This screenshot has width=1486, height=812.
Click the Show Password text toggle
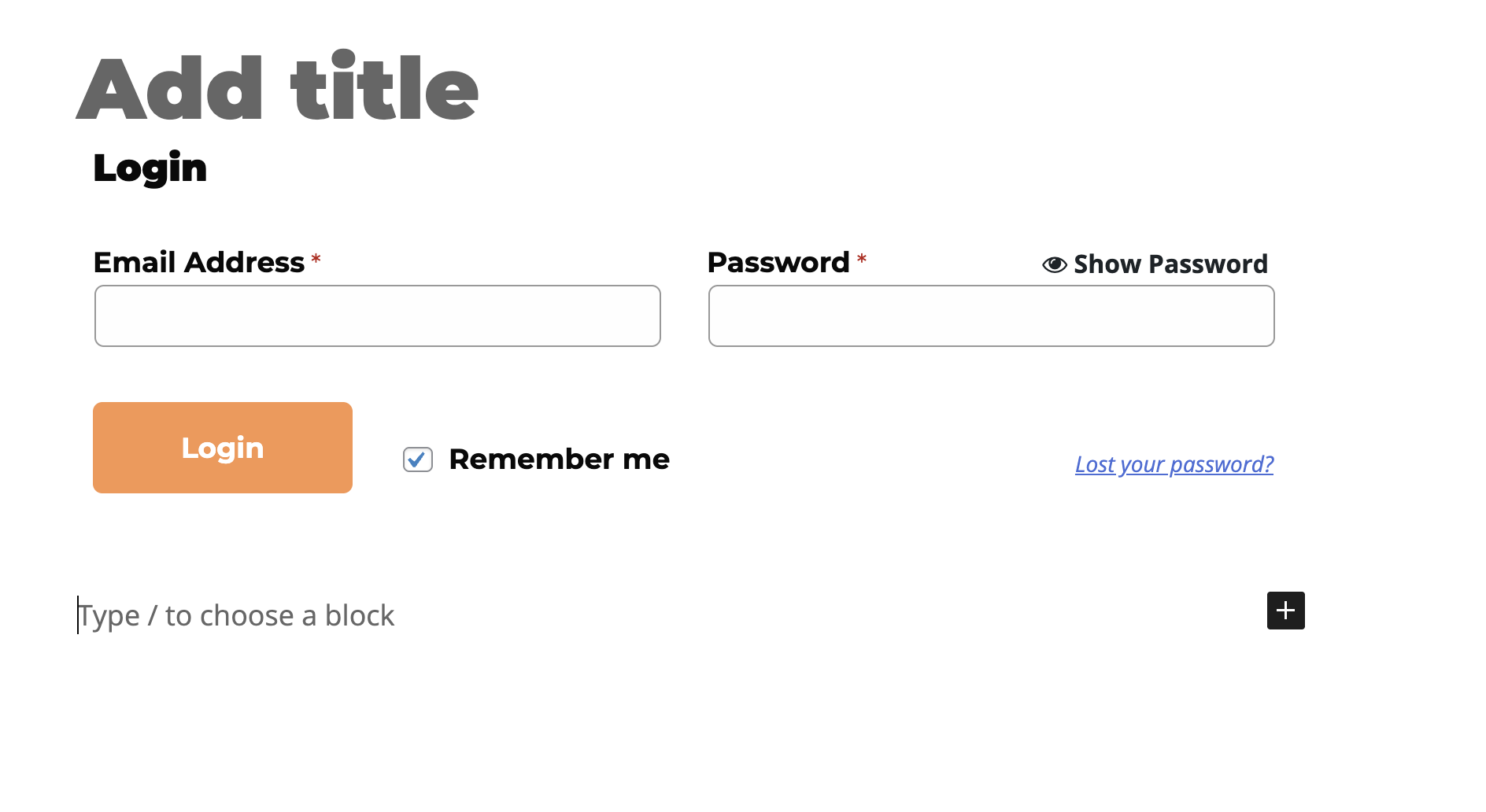1170,264
